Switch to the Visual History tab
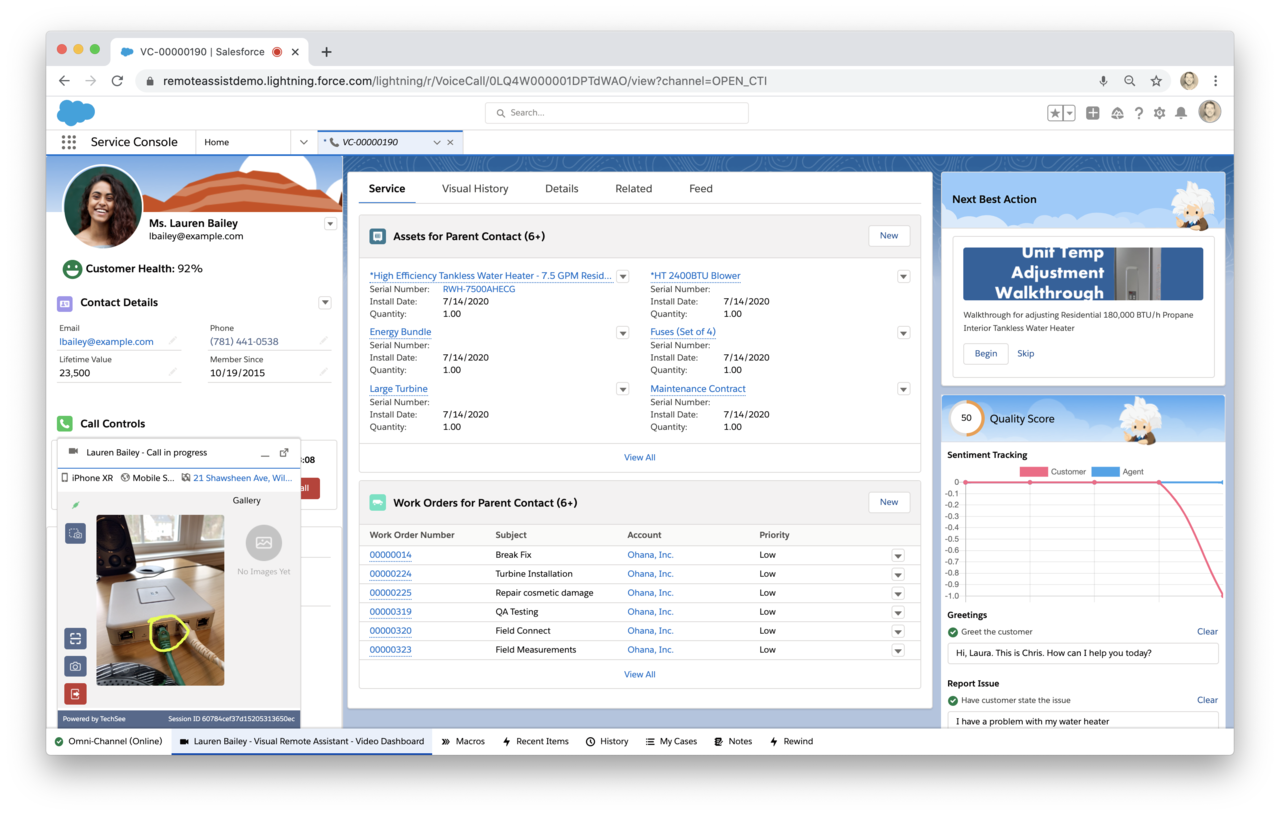Screen dimensions: 1280x816 pyautogui.click(x=475, y=188)
